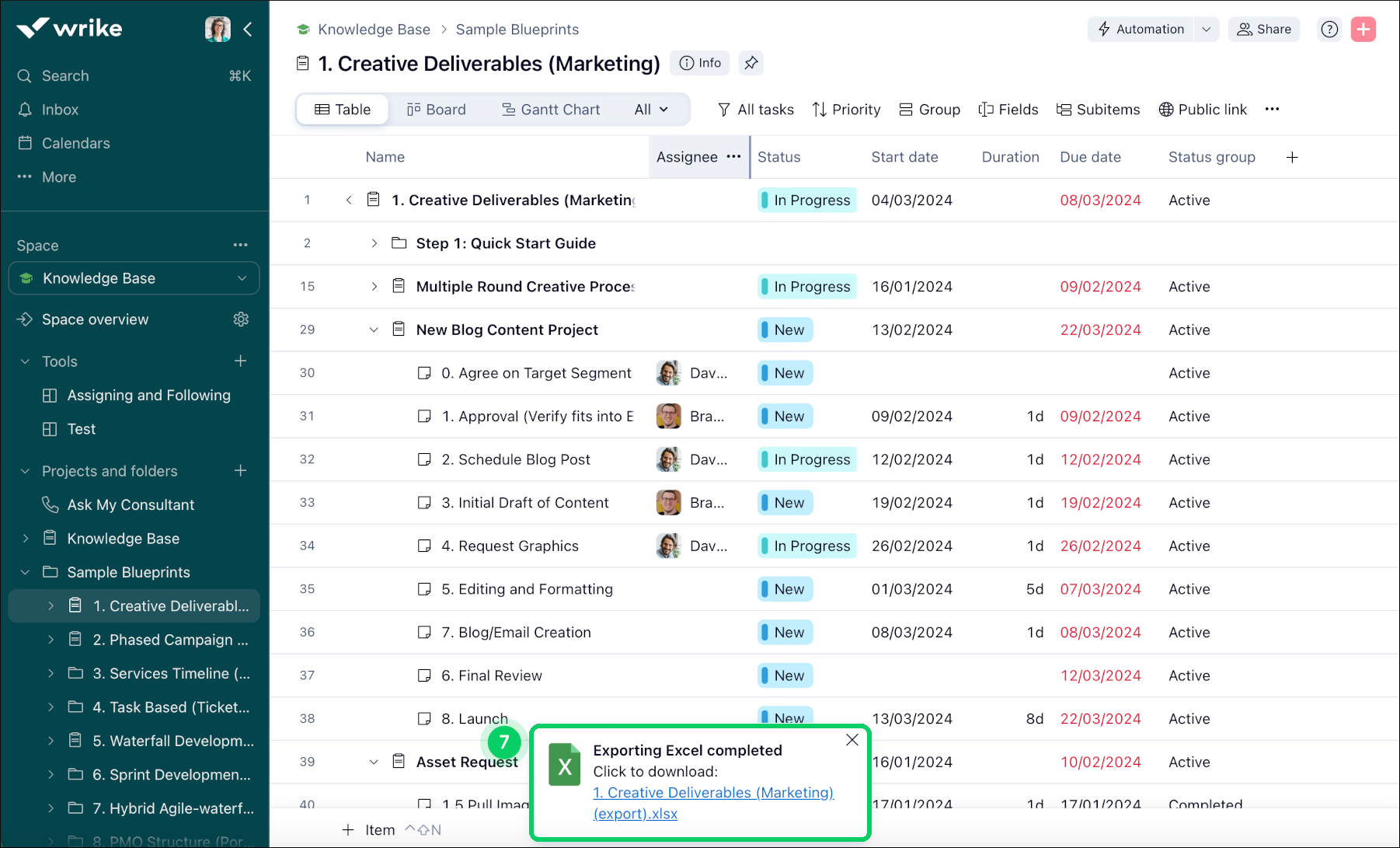Viewport: 1400px width, 848px height.
Task: Expand Step 1: Quick Start Guide folder
Action: tap(374, 243)
